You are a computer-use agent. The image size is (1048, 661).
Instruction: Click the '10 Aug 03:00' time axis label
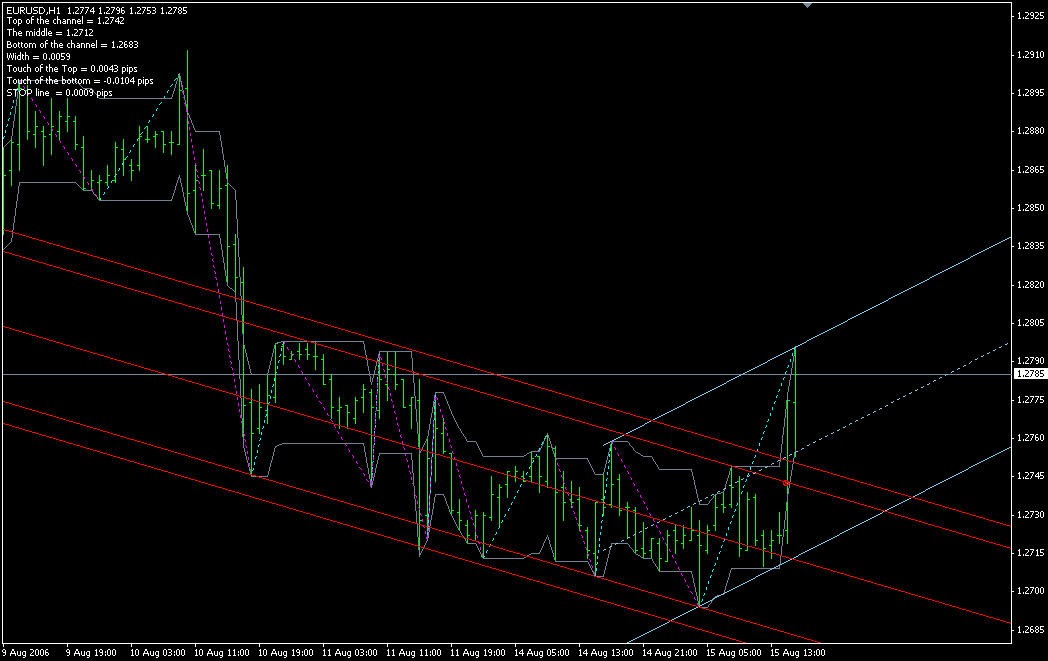tap(158, 653)
